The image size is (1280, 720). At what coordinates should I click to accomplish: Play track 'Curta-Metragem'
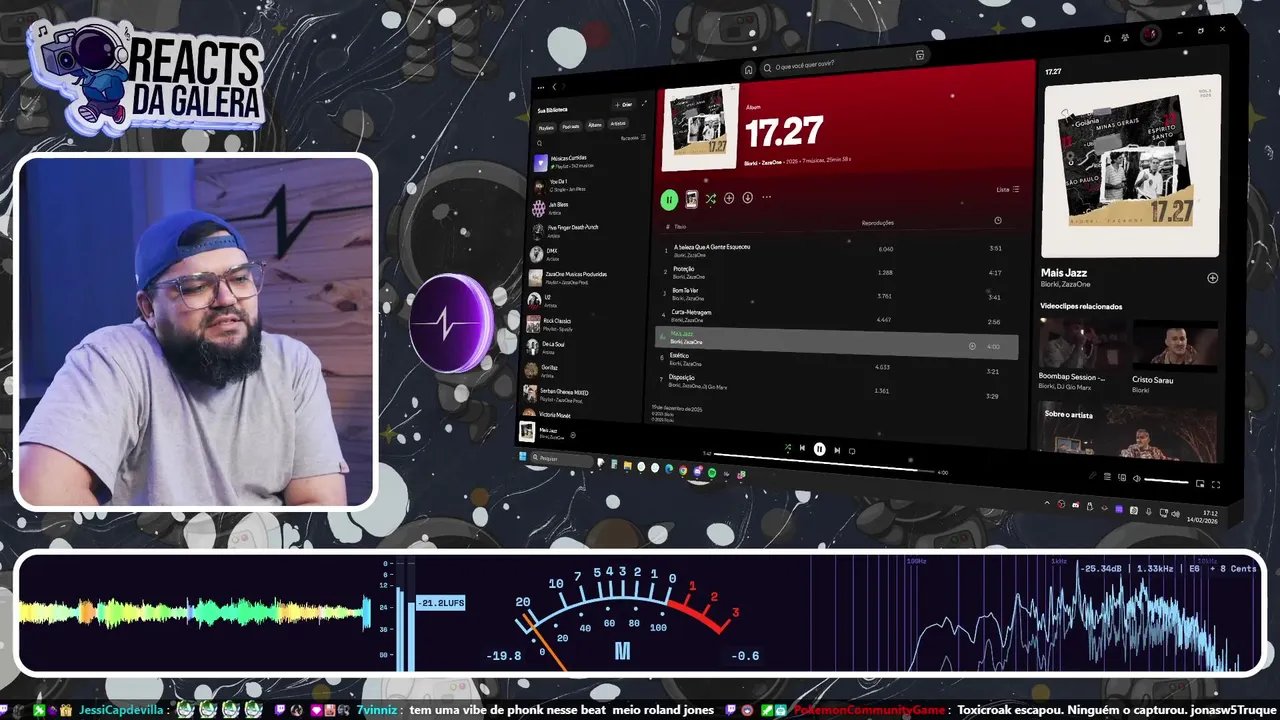[x=836, y=317]
